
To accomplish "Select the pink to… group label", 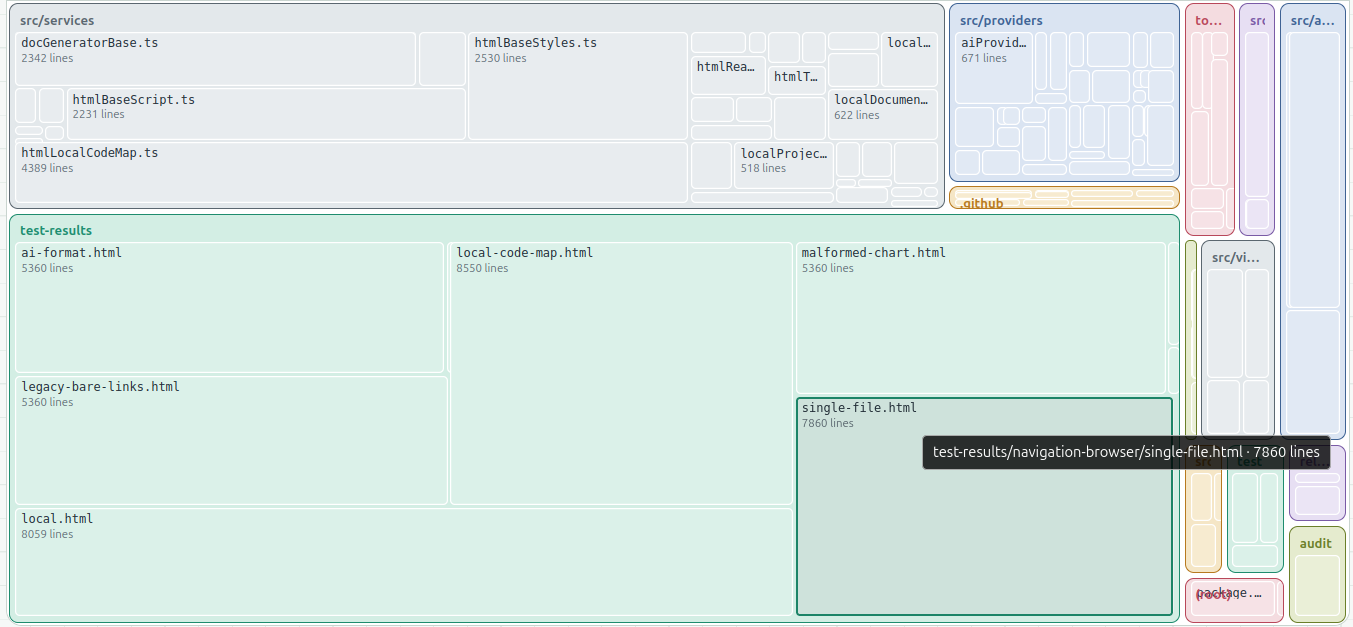I will pyautogui.click(x=1209, y=21).
